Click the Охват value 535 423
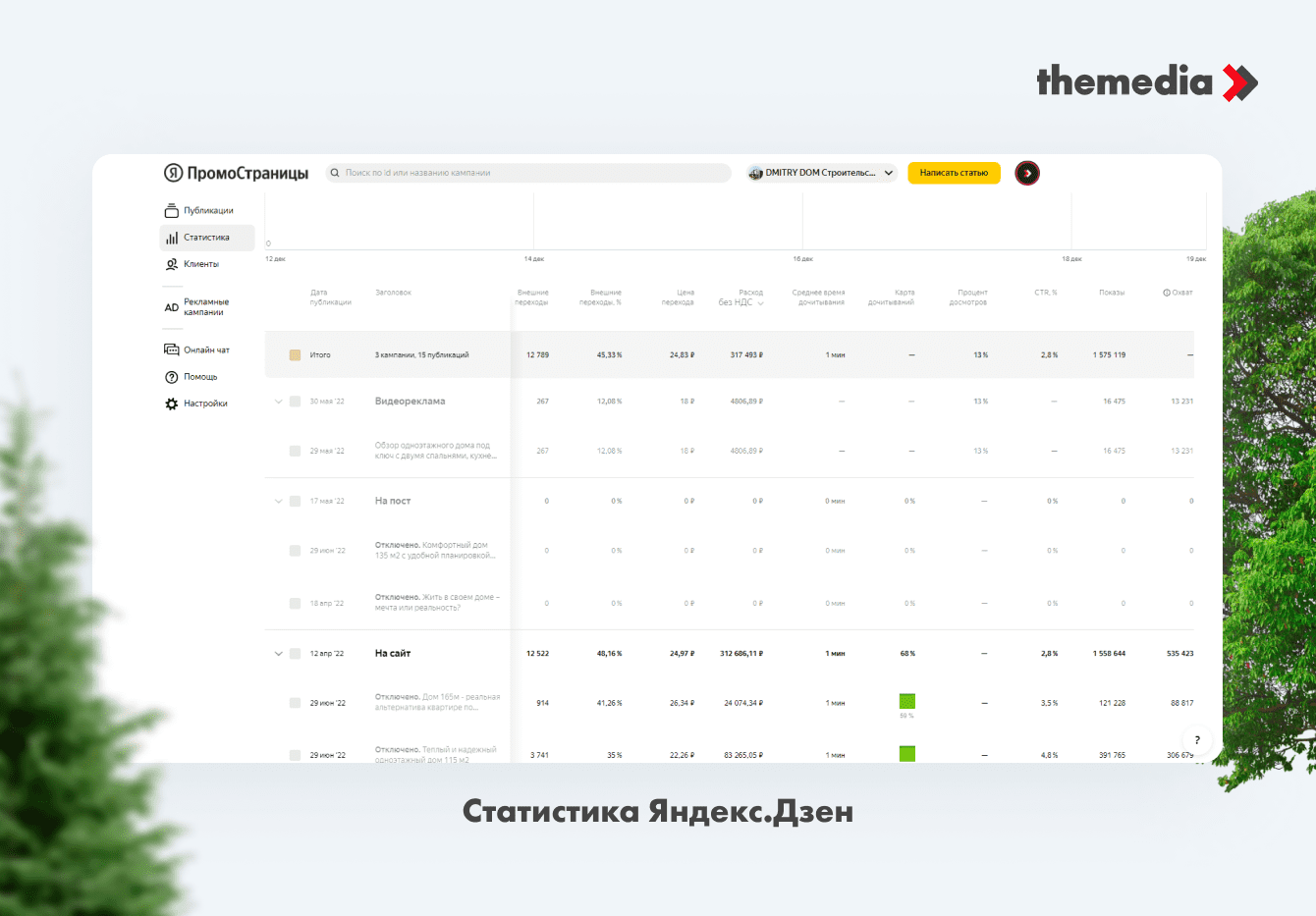 click(1180, 654)
